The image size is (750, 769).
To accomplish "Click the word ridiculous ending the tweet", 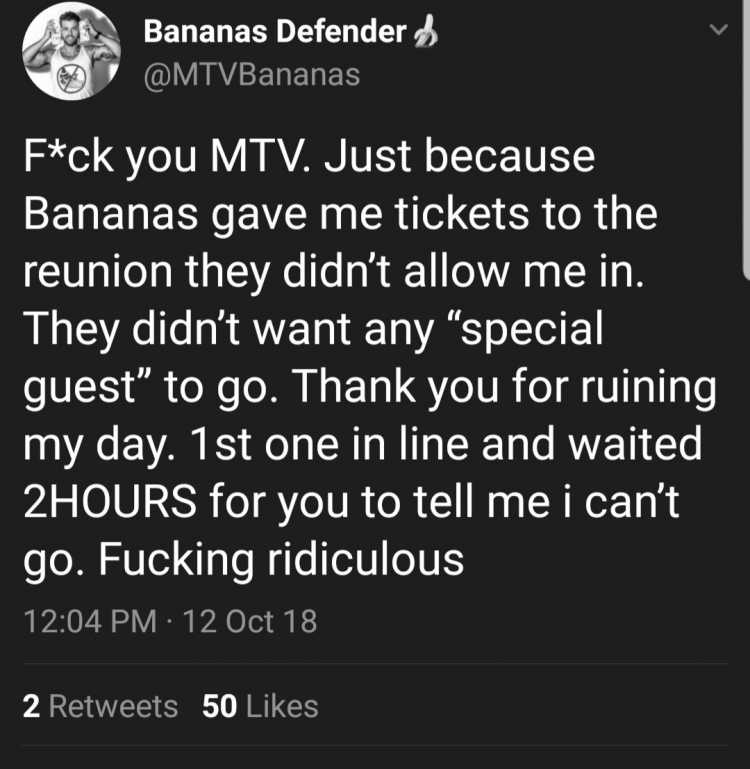I will tap(365, 559).
